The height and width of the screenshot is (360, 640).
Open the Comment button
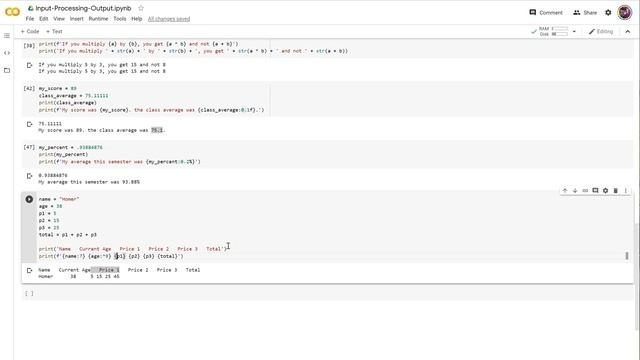click(x=546, y=13)
